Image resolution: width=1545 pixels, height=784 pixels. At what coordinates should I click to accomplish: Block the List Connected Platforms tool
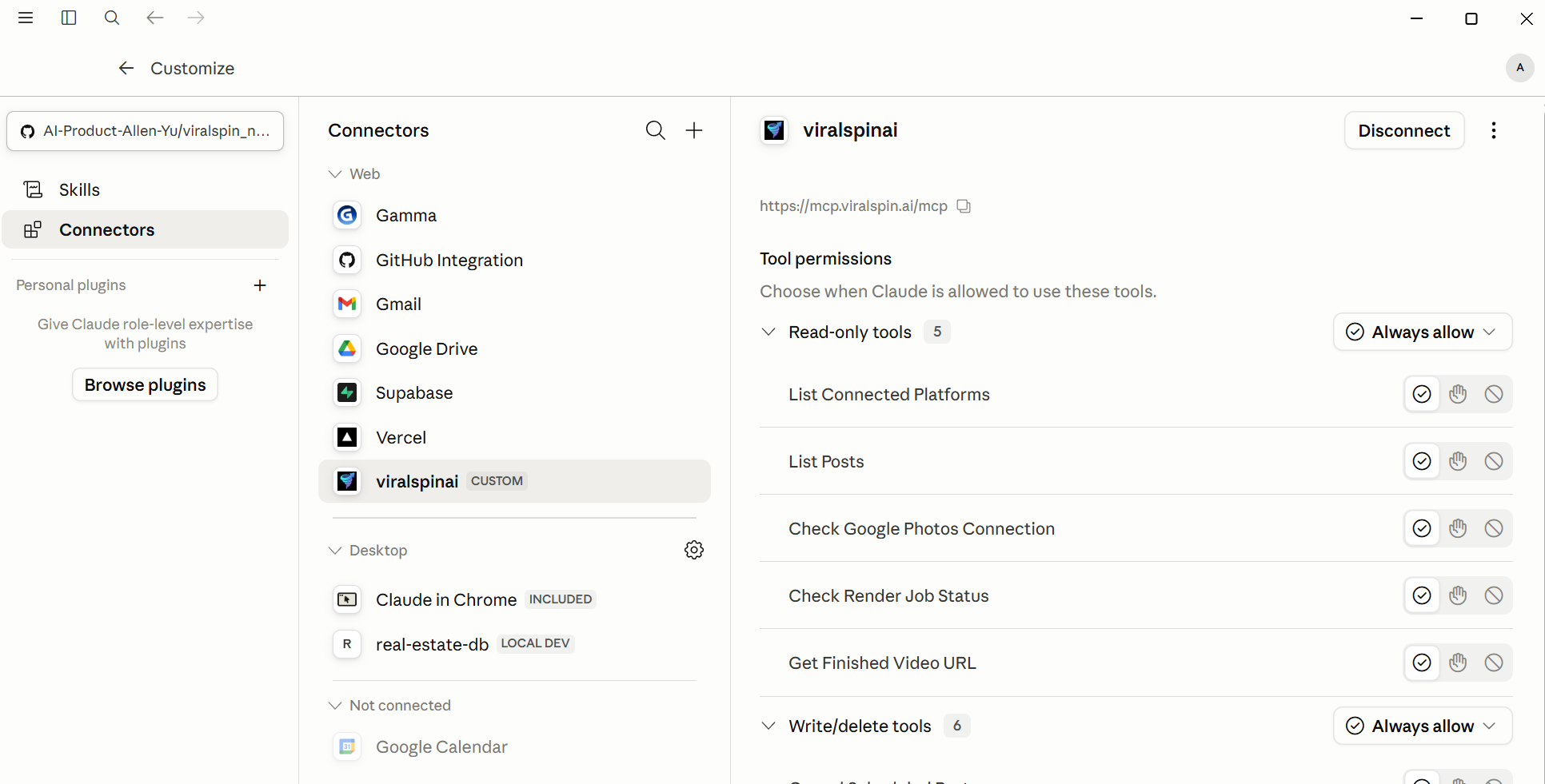pos(1494,394)
